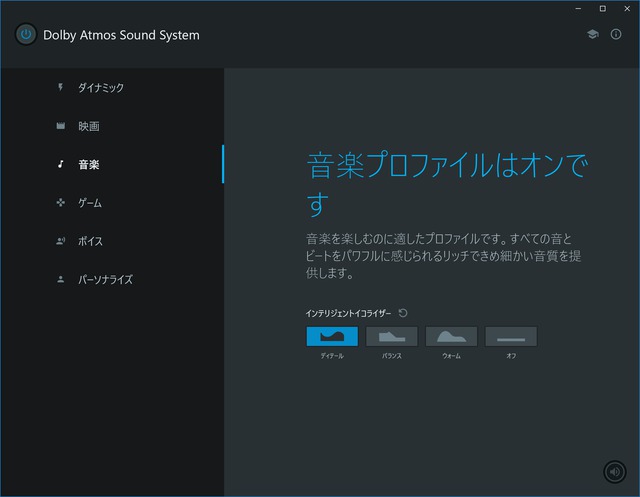Toggle the Dolby Atmos power button
Screen dimensions: 640x497
point(26,35)
